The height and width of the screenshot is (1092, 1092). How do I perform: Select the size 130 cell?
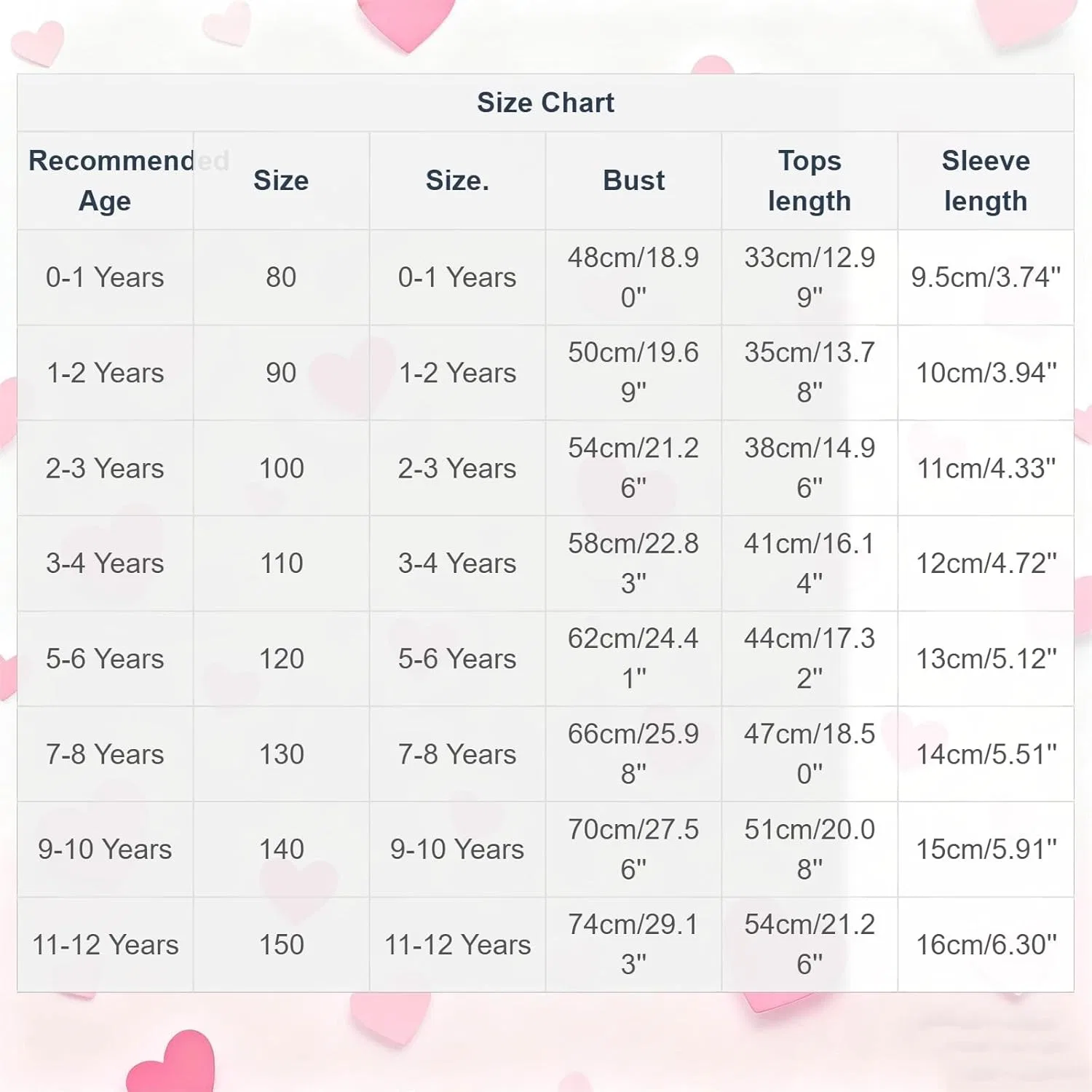coord(281,754)
